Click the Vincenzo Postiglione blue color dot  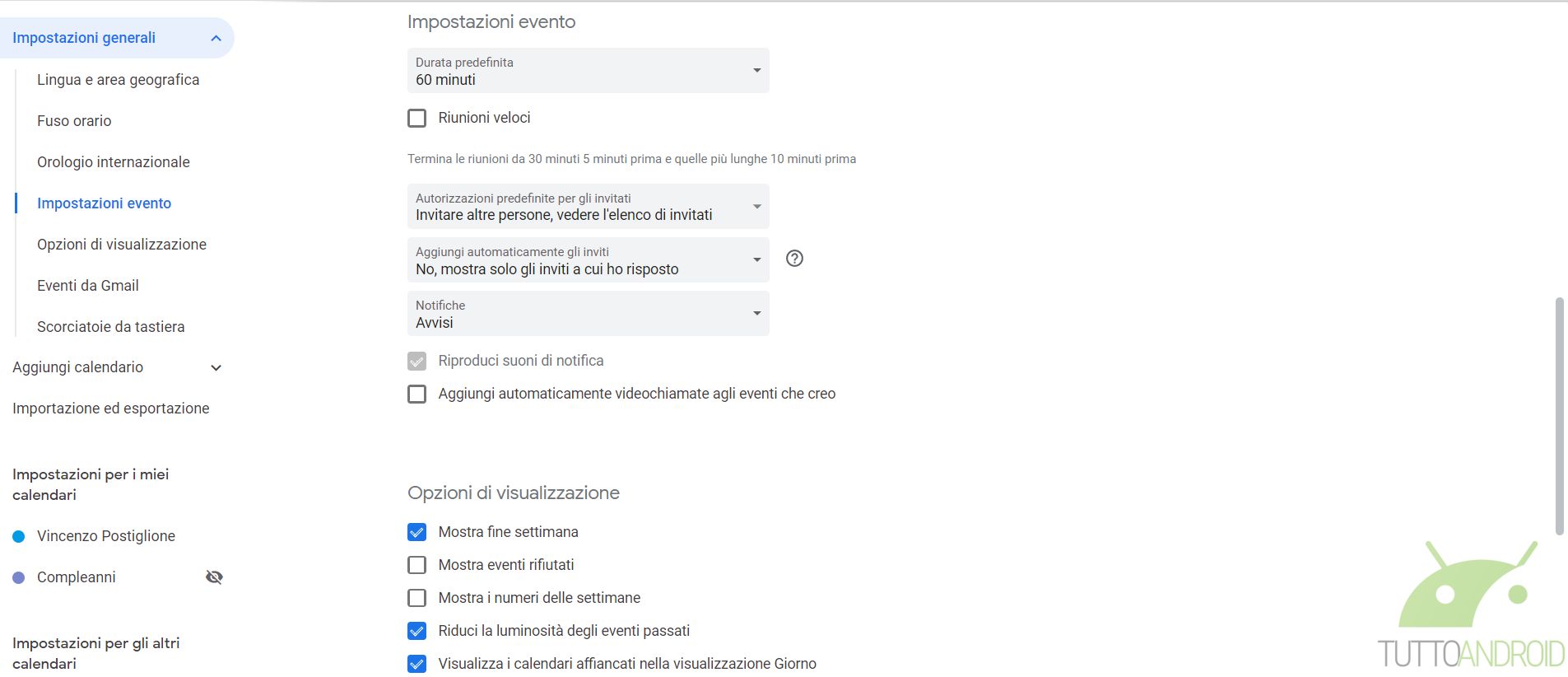(x=19, y=537)
